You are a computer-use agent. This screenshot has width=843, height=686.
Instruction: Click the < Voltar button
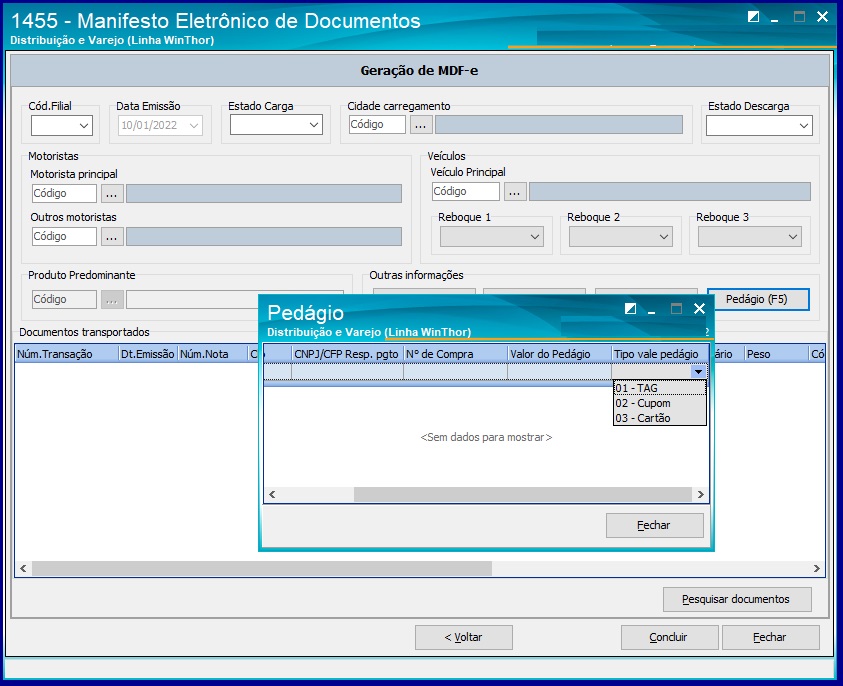point(463,637)
